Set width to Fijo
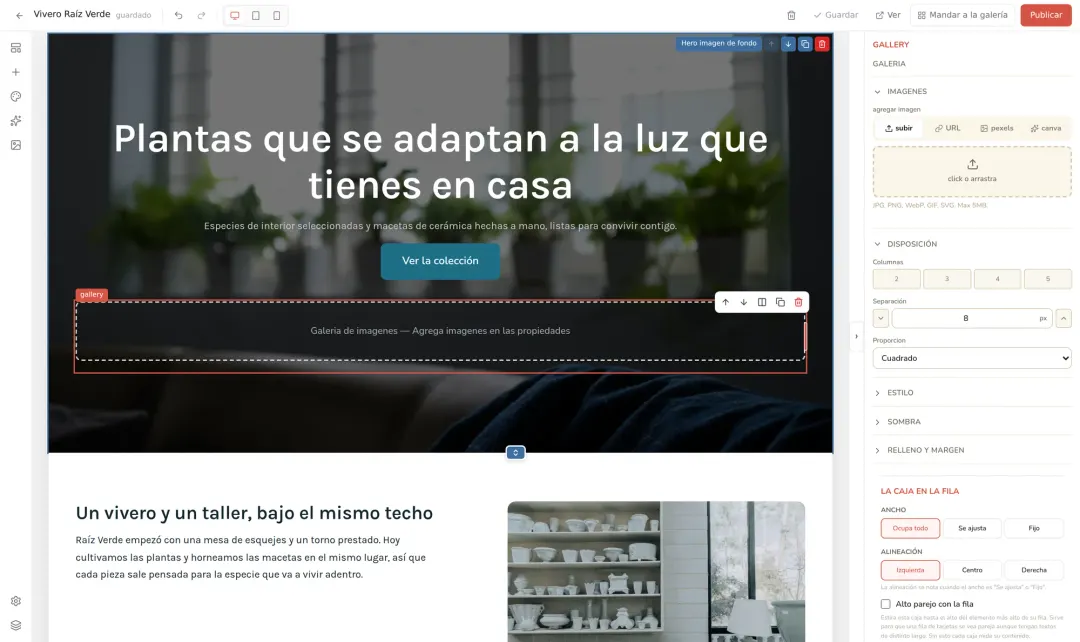Viewport: 1080px width, 642px height. (x=1034, y=528)
